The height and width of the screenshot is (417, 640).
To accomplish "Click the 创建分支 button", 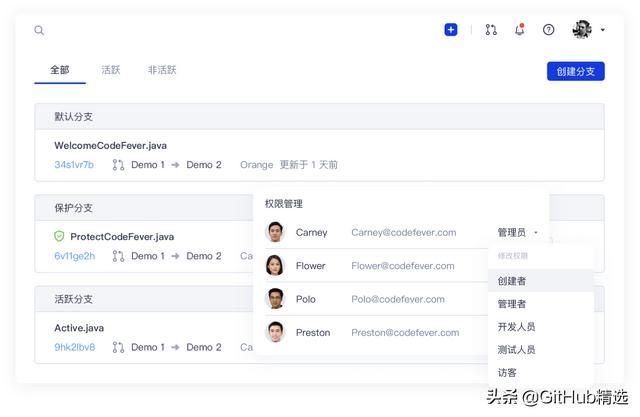I will click(x=576, y=71).
